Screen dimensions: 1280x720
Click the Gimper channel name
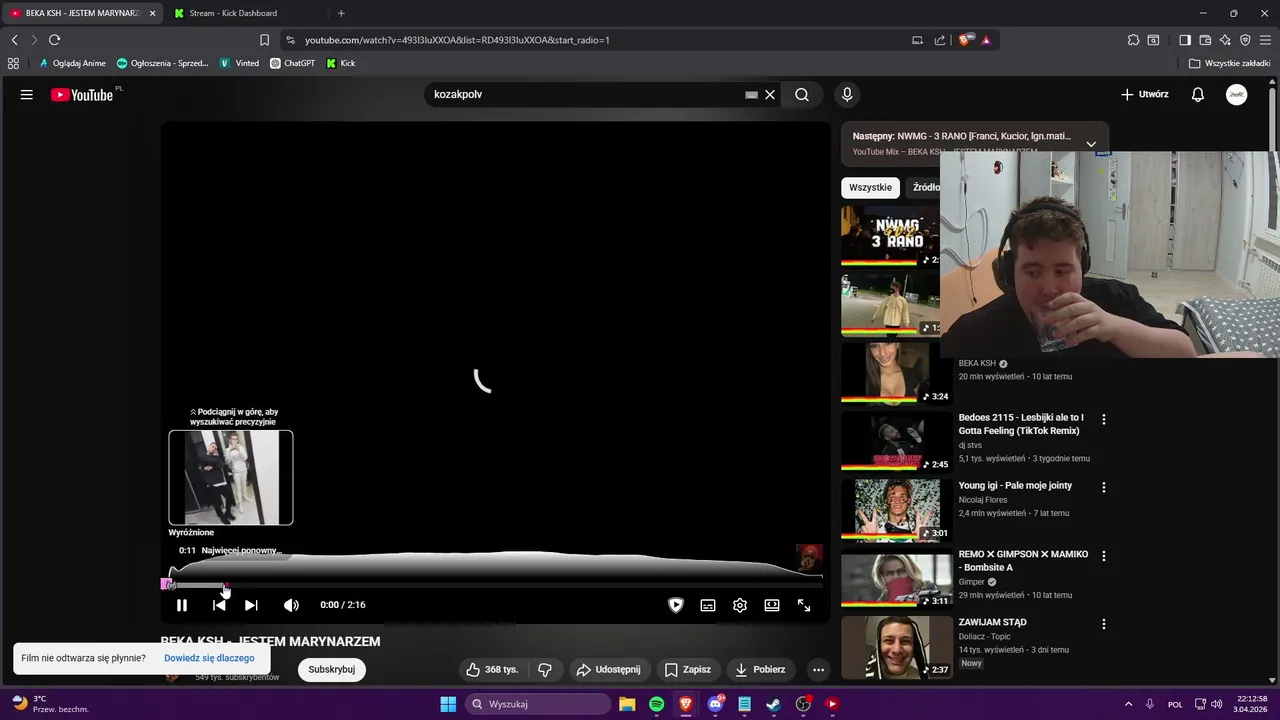click(972, 582)
